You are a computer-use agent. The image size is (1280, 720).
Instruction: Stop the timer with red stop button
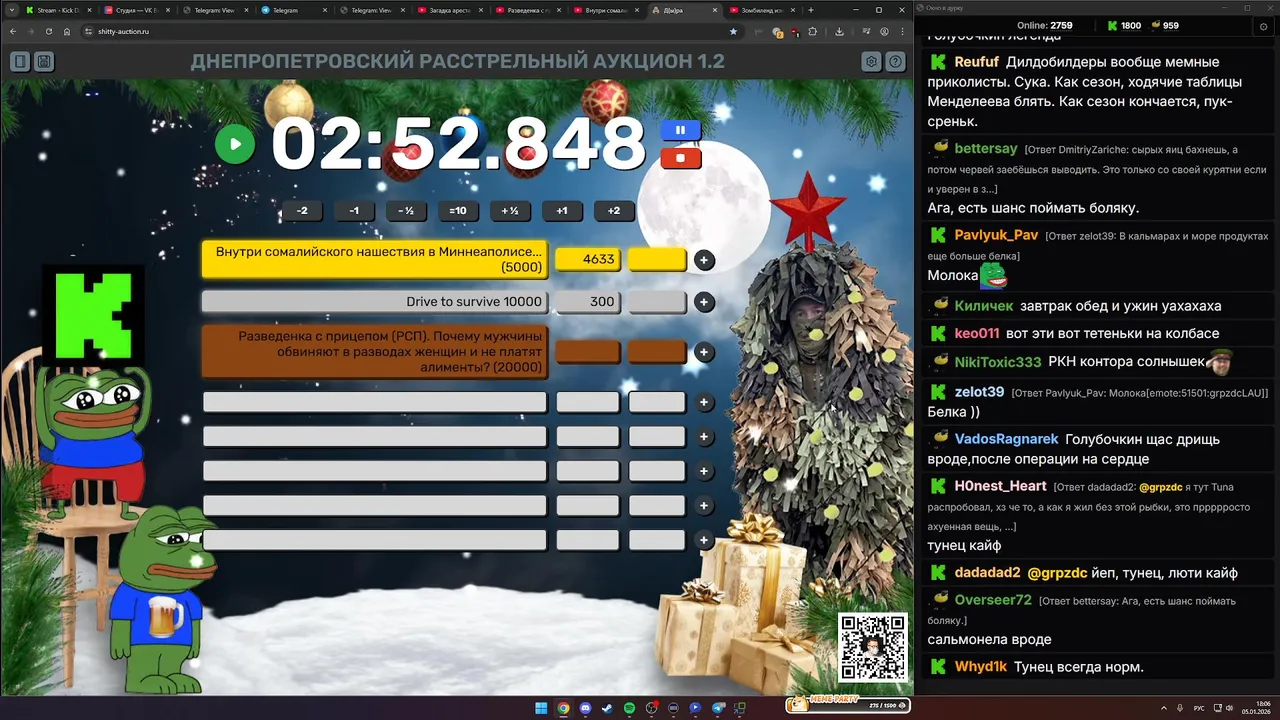tap(681, 158)
